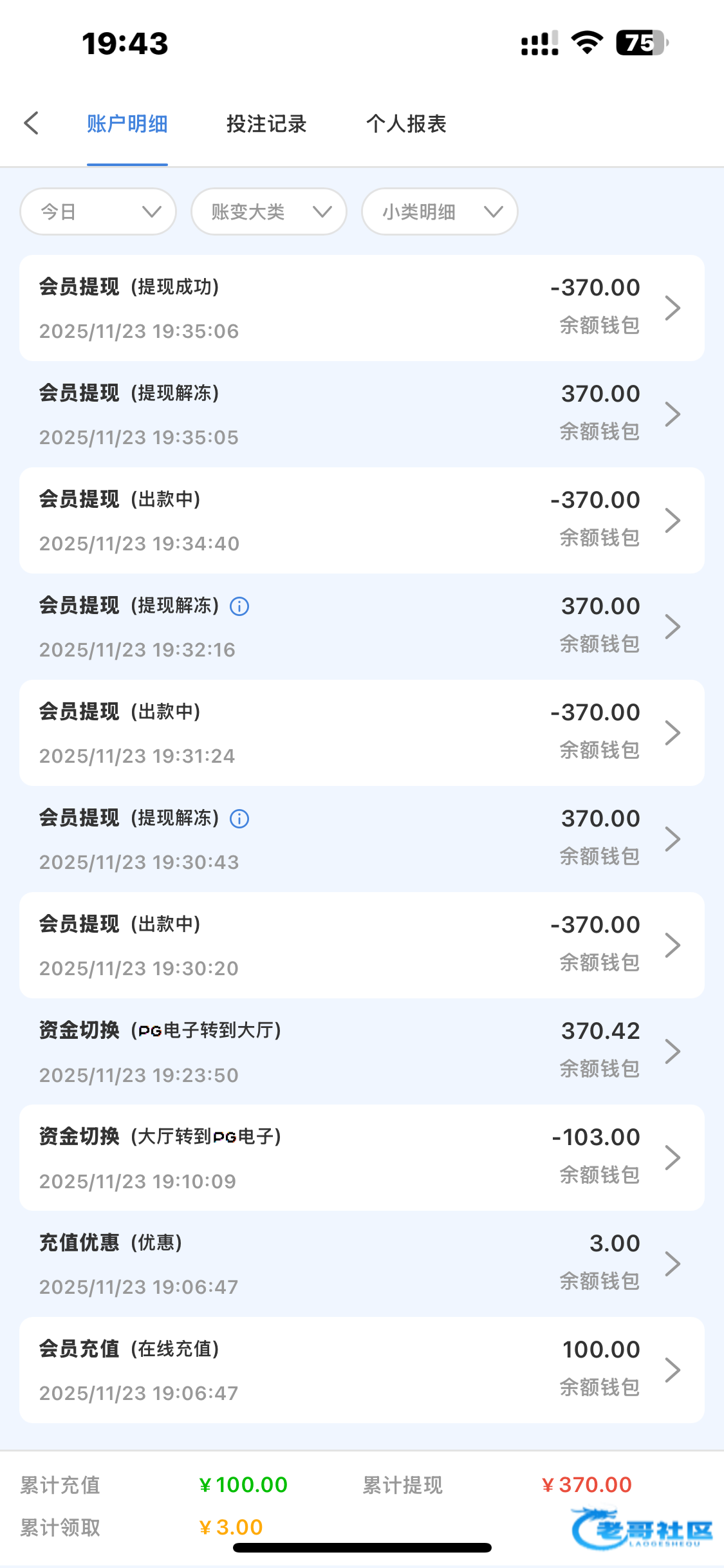
Task: Open the 今日 date filter dropdown
Action: pyautogui.click(x=98, y=212)
